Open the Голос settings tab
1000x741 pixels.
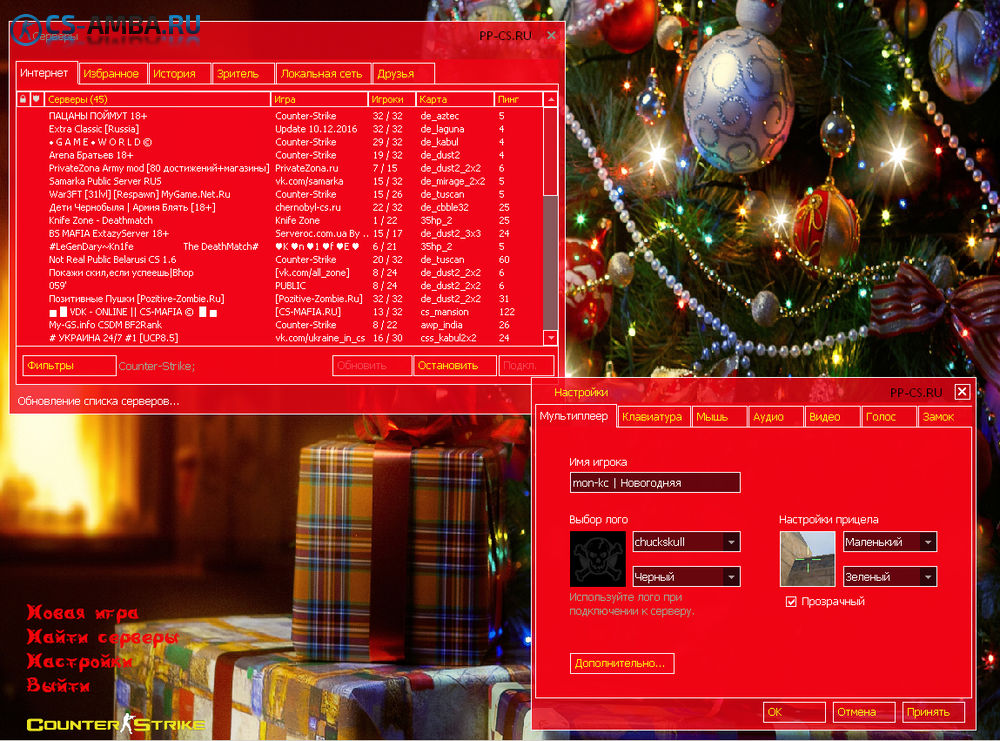pos(888,416)
